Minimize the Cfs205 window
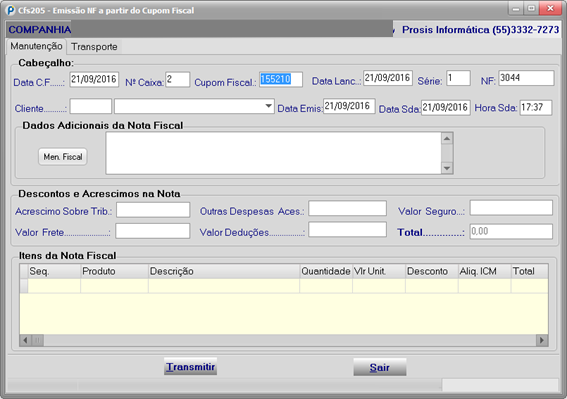The width and height of the screenshot is (567, 399). [516, 8]
